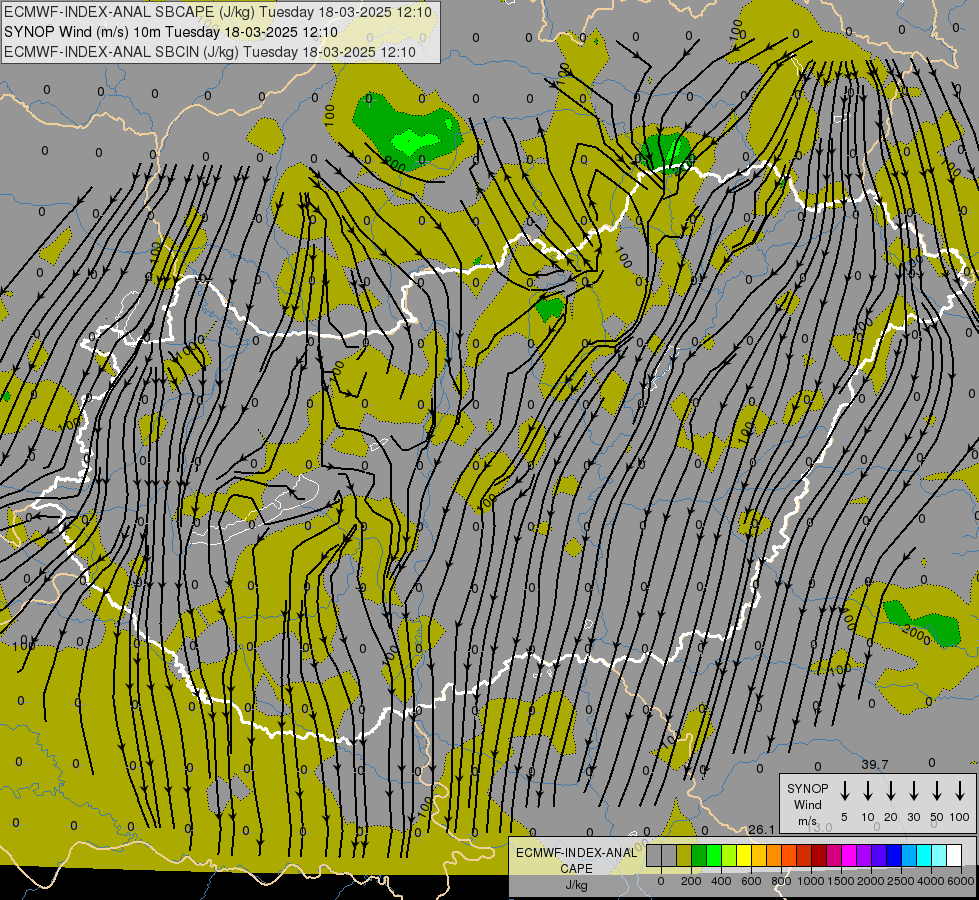Click the 'CAPE' word in color legend

pyautogui.click(x=576, y=869)
